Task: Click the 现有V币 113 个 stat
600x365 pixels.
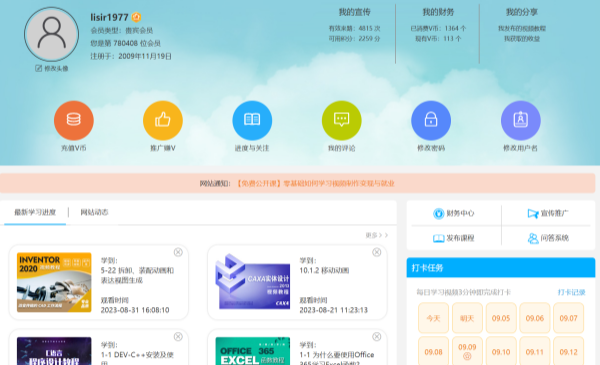Action: point(438,39)
